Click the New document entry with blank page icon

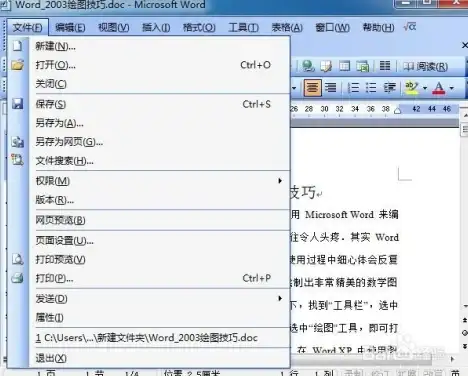coord(149,46)
